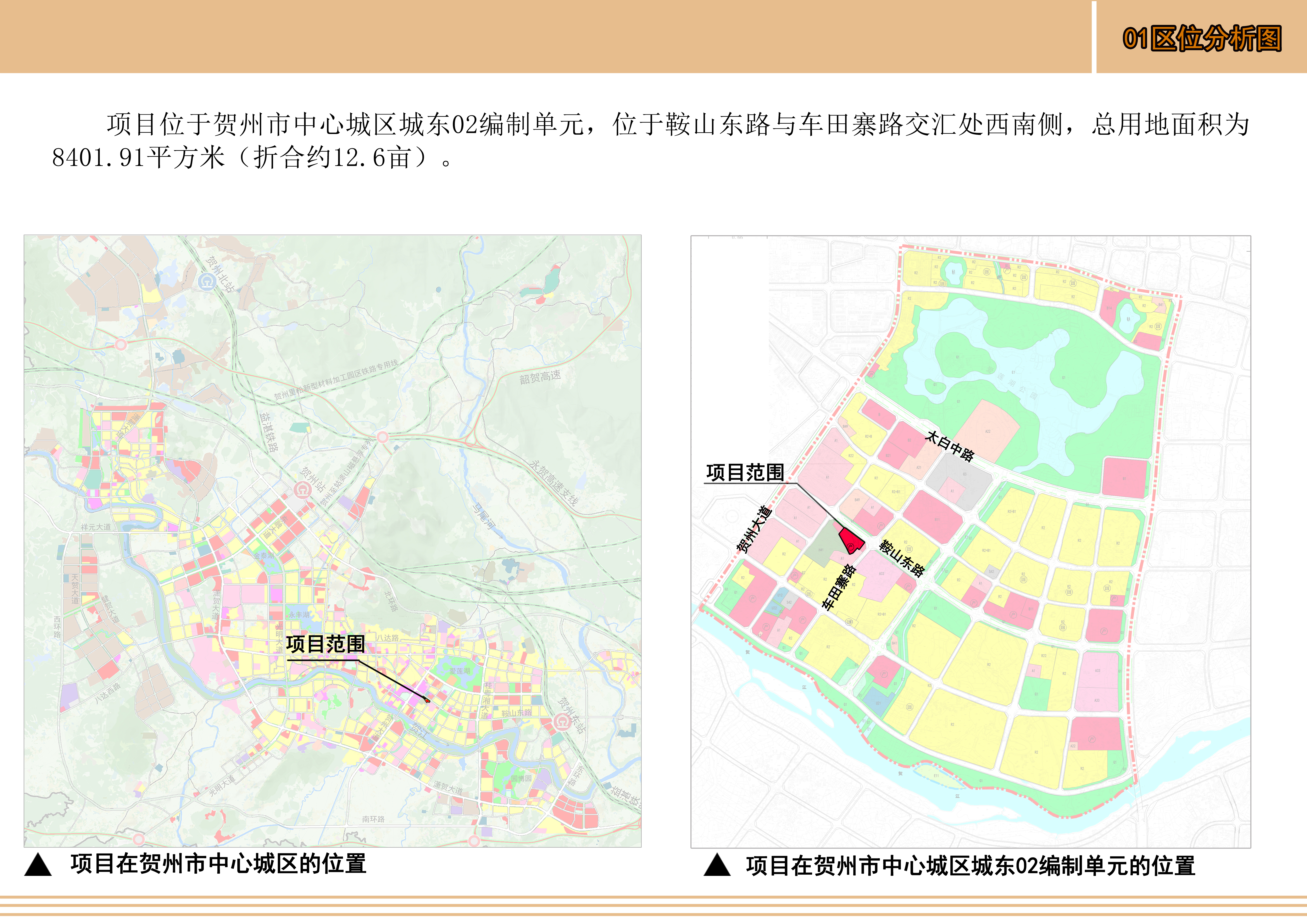1307x924 pixels.
Task: Click the caption ending '城东02编制单元的位置'
Action: point(970,866)
